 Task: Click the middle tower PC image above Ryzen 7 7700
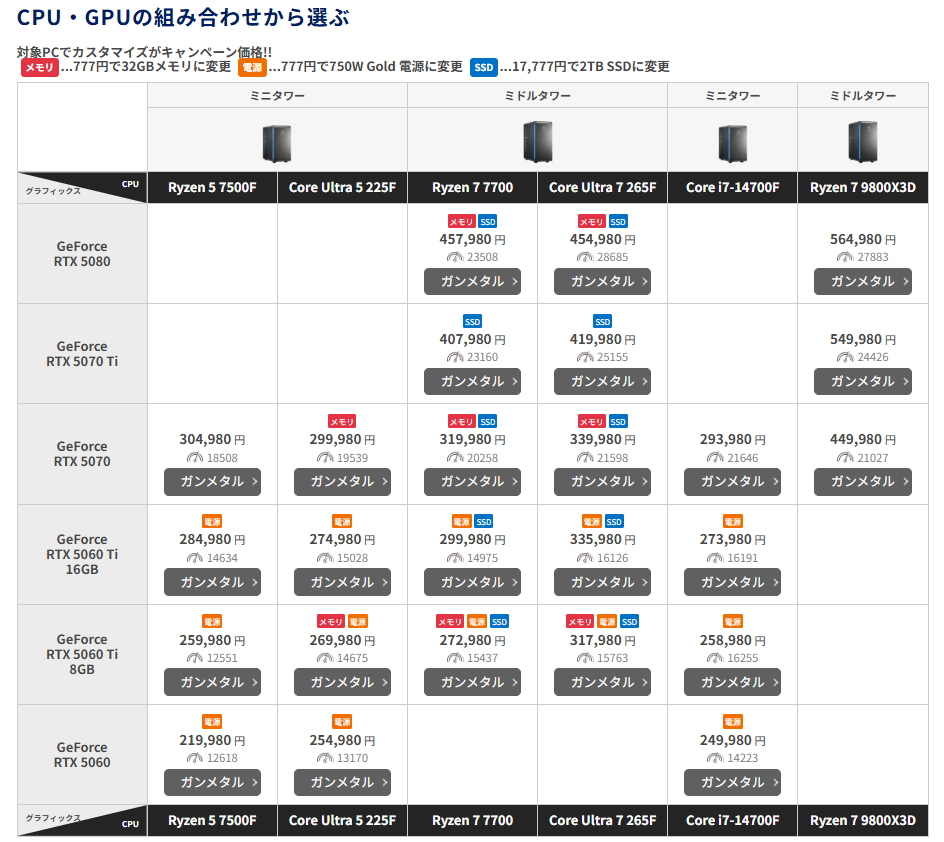coord(538,141)
